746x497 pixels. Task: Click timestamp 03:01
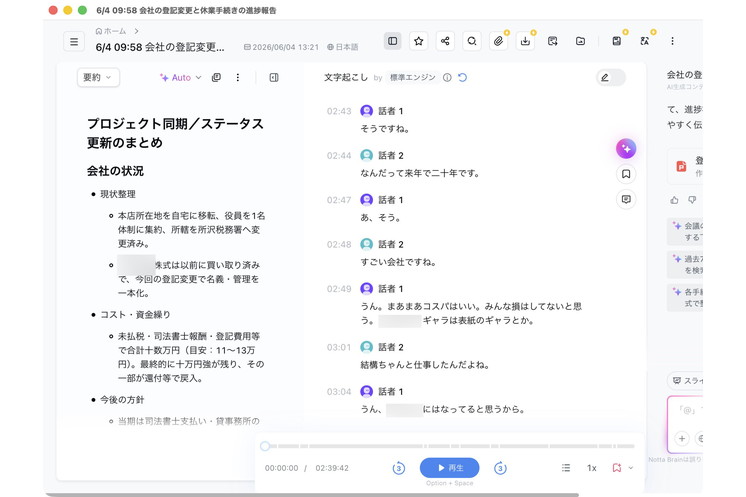point(339,348)
